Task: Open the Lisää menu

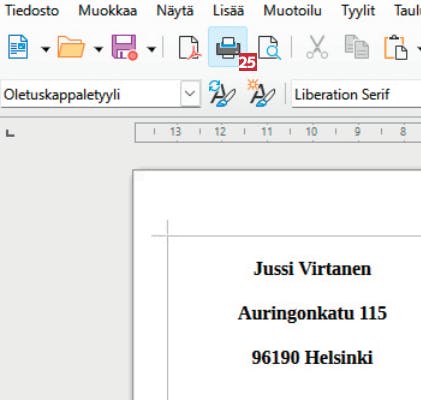Action: 228,10
